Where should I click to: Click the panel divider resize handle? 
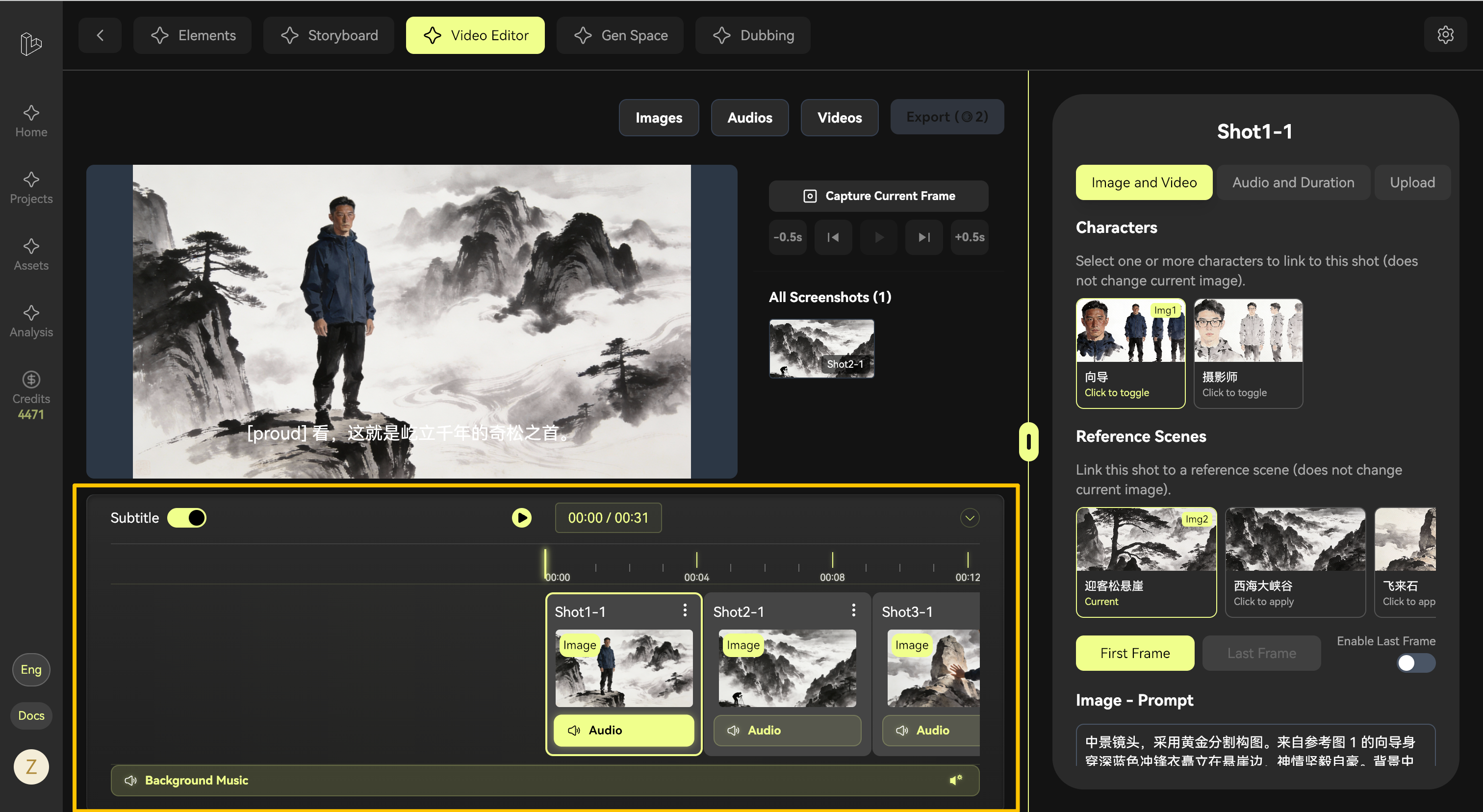pos(1028,441)
